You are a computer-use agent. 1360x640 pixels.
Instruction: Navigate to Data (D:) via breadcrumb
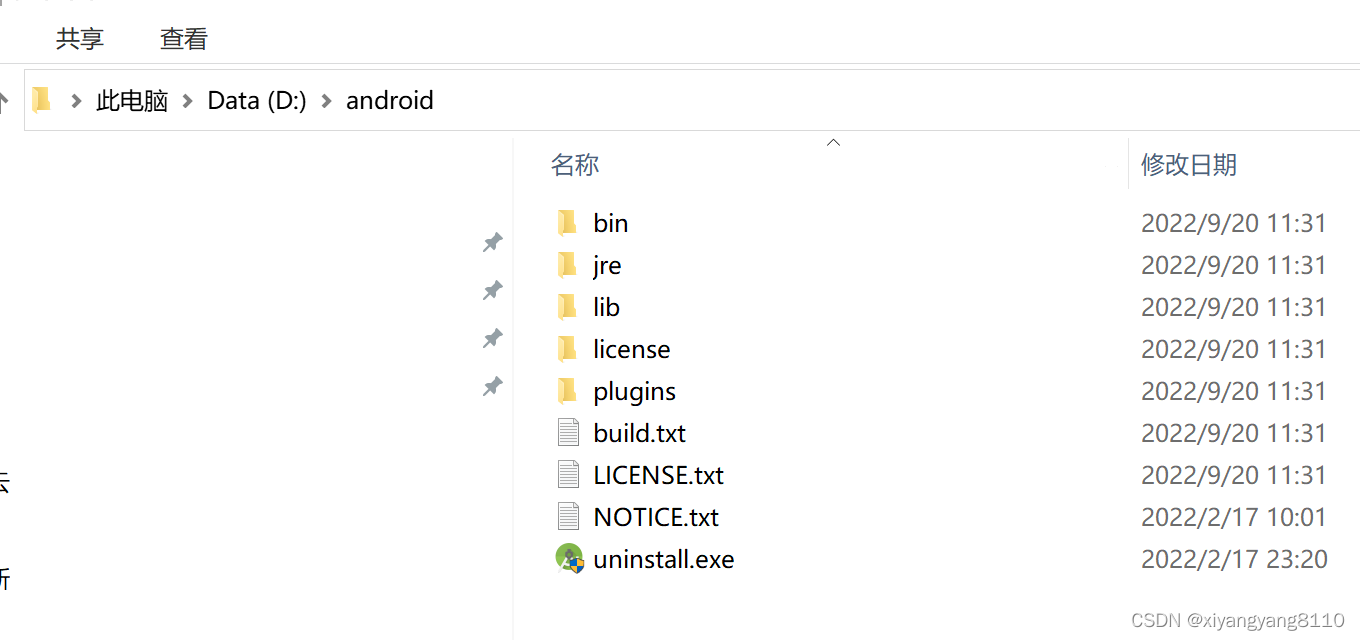(256, 100)
